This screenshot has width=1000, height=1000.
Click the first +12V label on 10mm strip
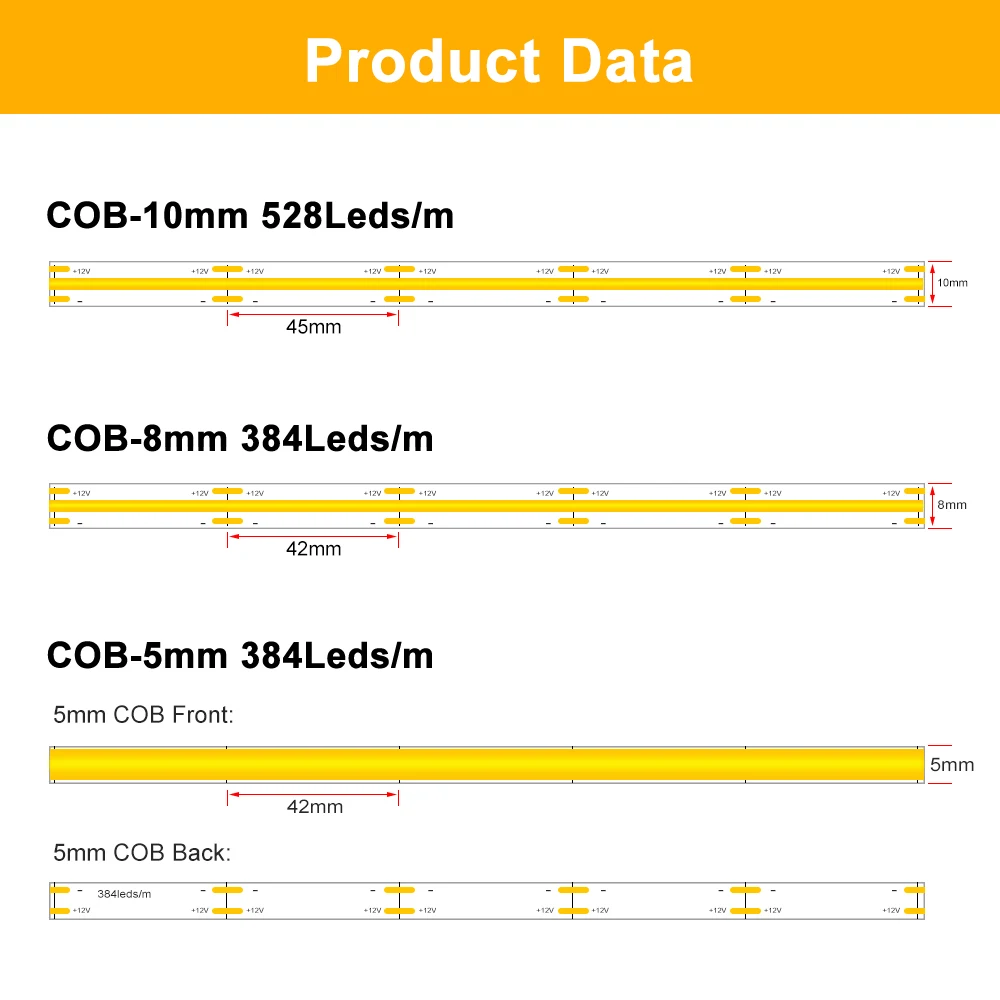pyautogui.click(x=82, y=272)
